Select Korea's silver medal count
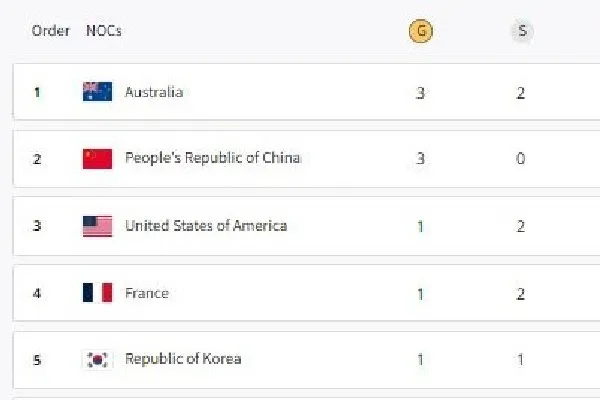Image resolution: width=600 pixels, height=400 pixels. point(520,359)
